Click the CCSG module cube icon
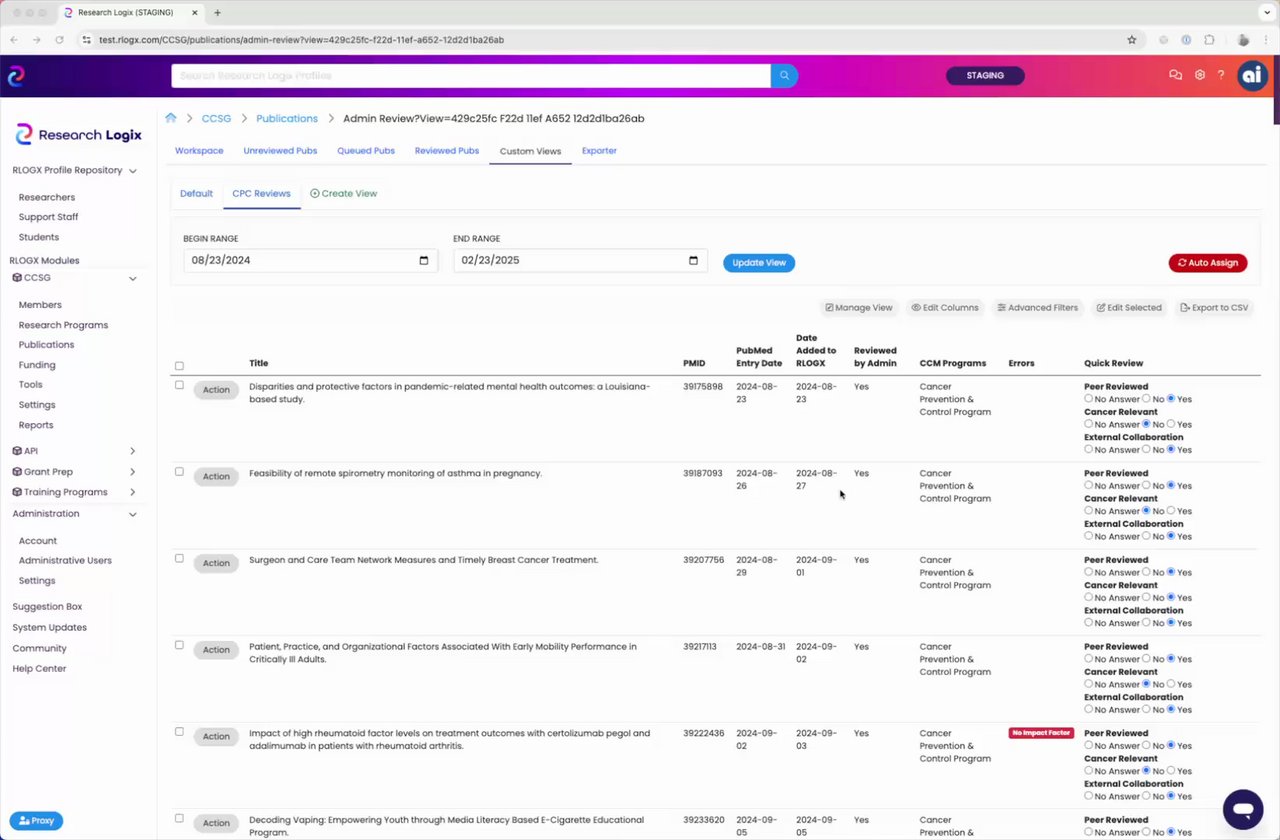This screenshot has height=840, width=1280. [17, 278]
